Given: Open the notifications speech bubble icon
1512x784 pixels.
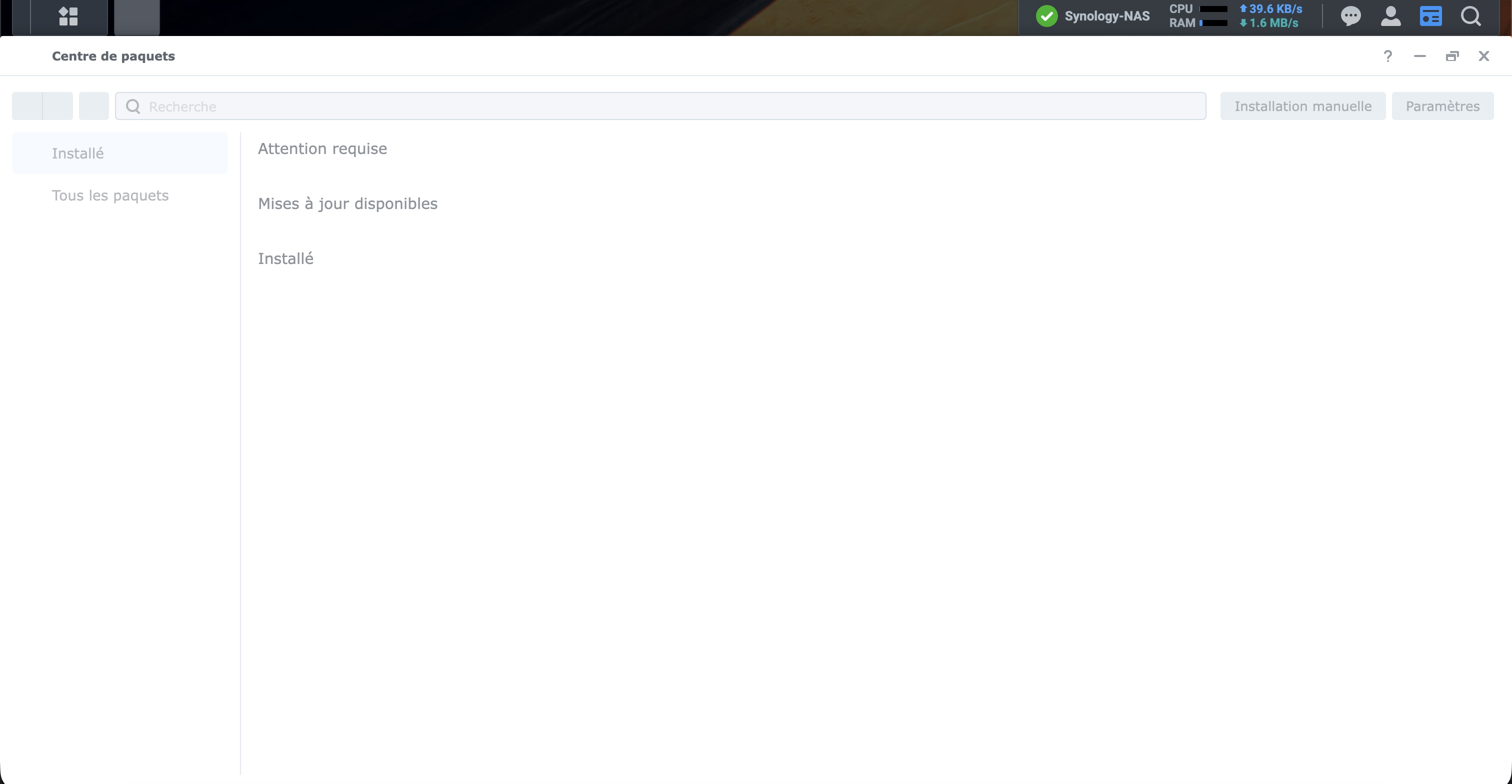Looking at the screenshot, I should tap(1350, 16).
